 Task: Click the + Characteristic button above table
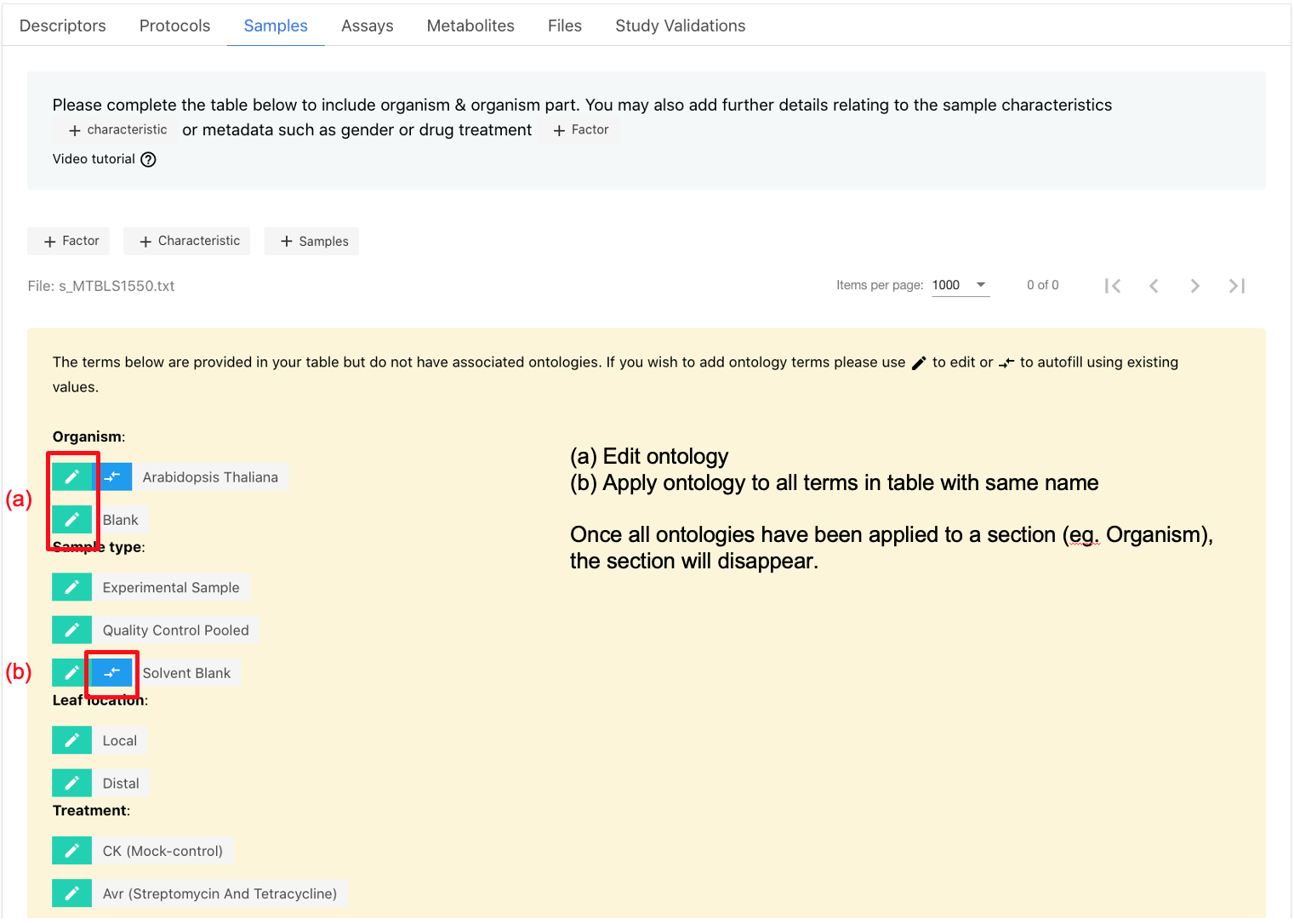pos(187,241)
